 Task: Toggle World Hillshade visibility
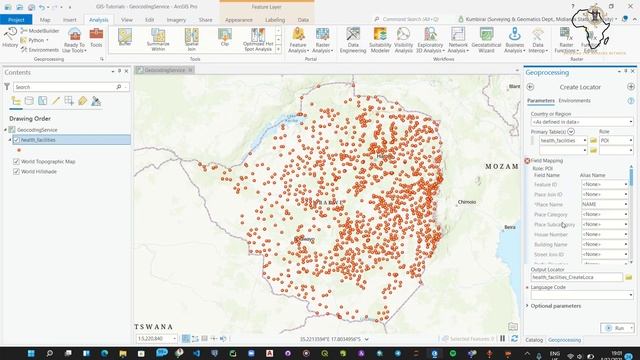(x=16, y=171)
